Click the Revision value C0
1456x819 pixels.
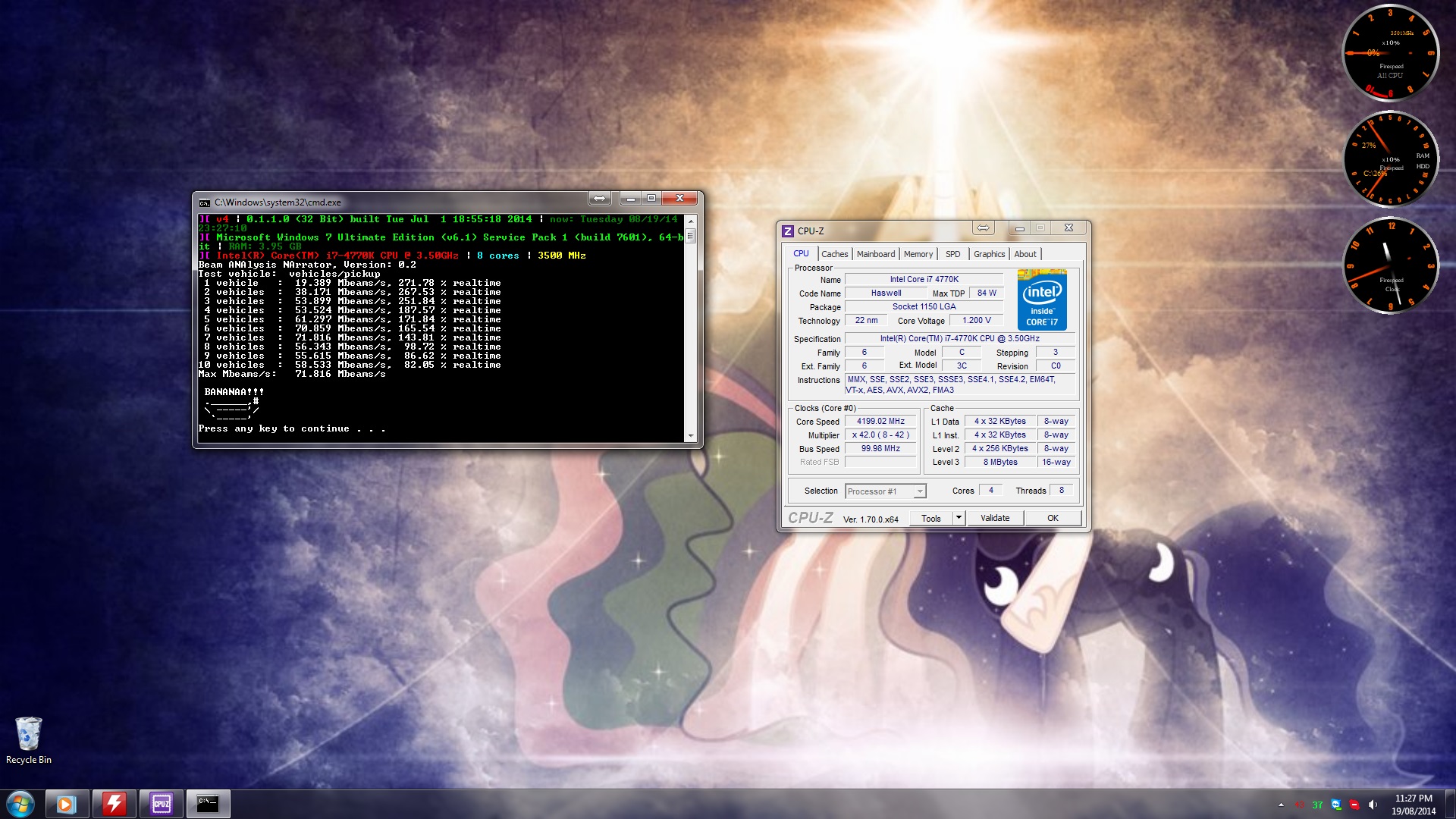click(1056, 366)
